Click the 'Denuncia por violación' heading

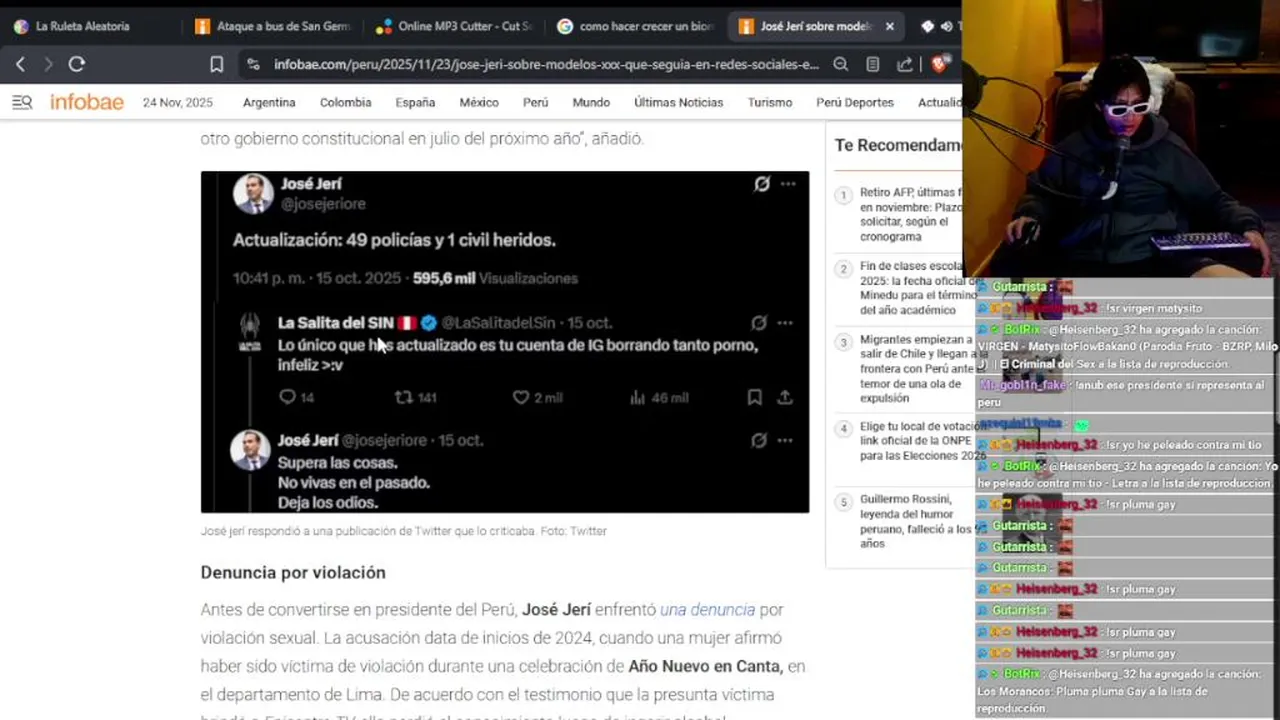coord(293,572)
